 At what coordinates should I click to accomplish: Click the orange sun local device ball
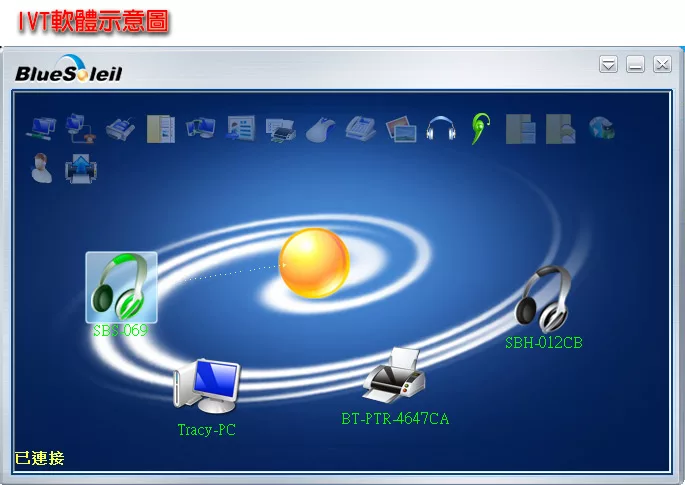314,263
